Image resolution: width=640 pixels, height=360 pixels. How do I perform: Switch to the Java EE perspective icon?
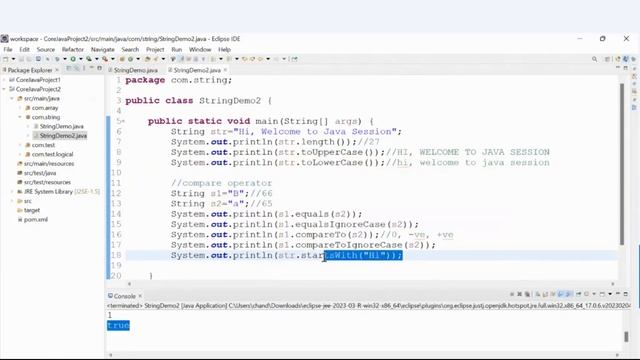click(x=618, y=59)
